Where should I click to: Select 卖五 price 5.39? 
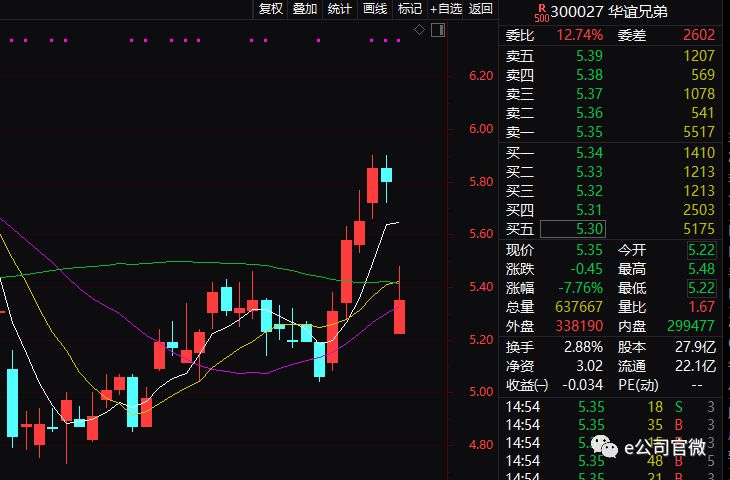pyautogui.click(x=589, y=56)
